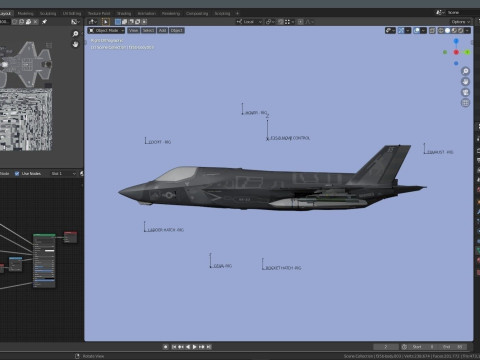
Task: Open the Local transform orientation dropdown
Action: pyautogui.click(x=249, y=22)
